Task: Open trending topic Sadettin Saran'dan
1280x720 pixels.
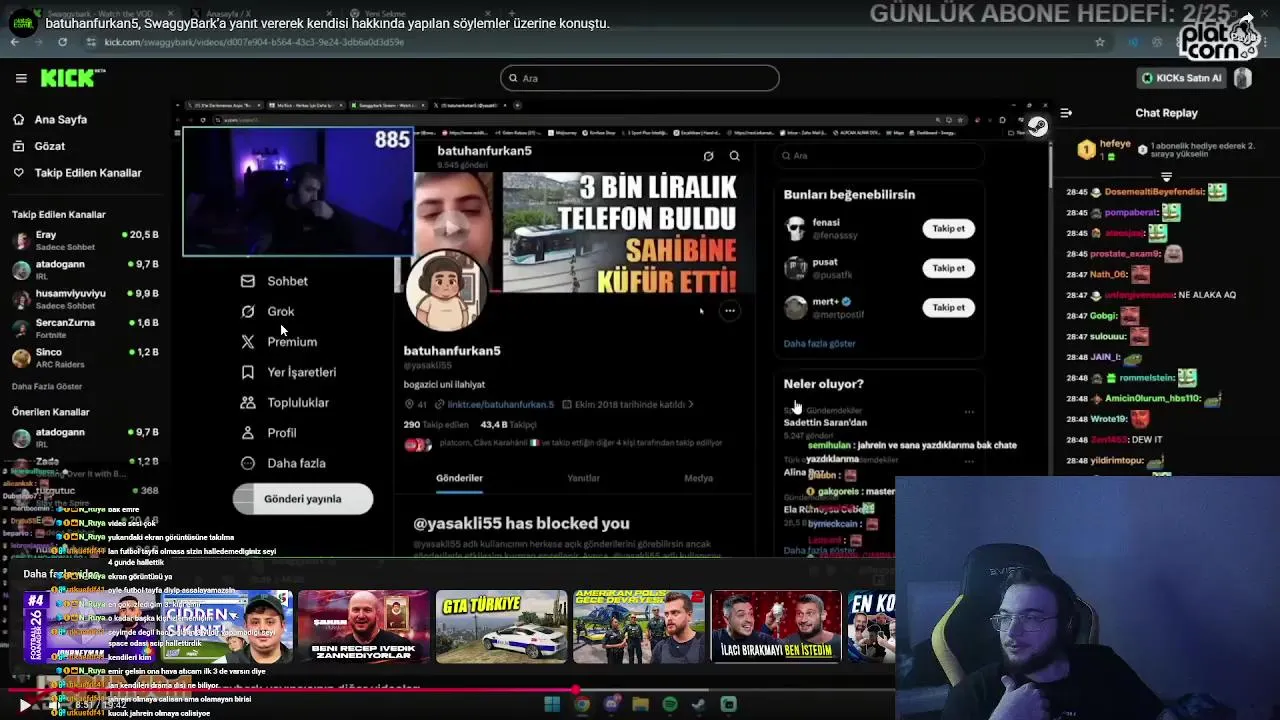Action: click(x=825, y=422)
